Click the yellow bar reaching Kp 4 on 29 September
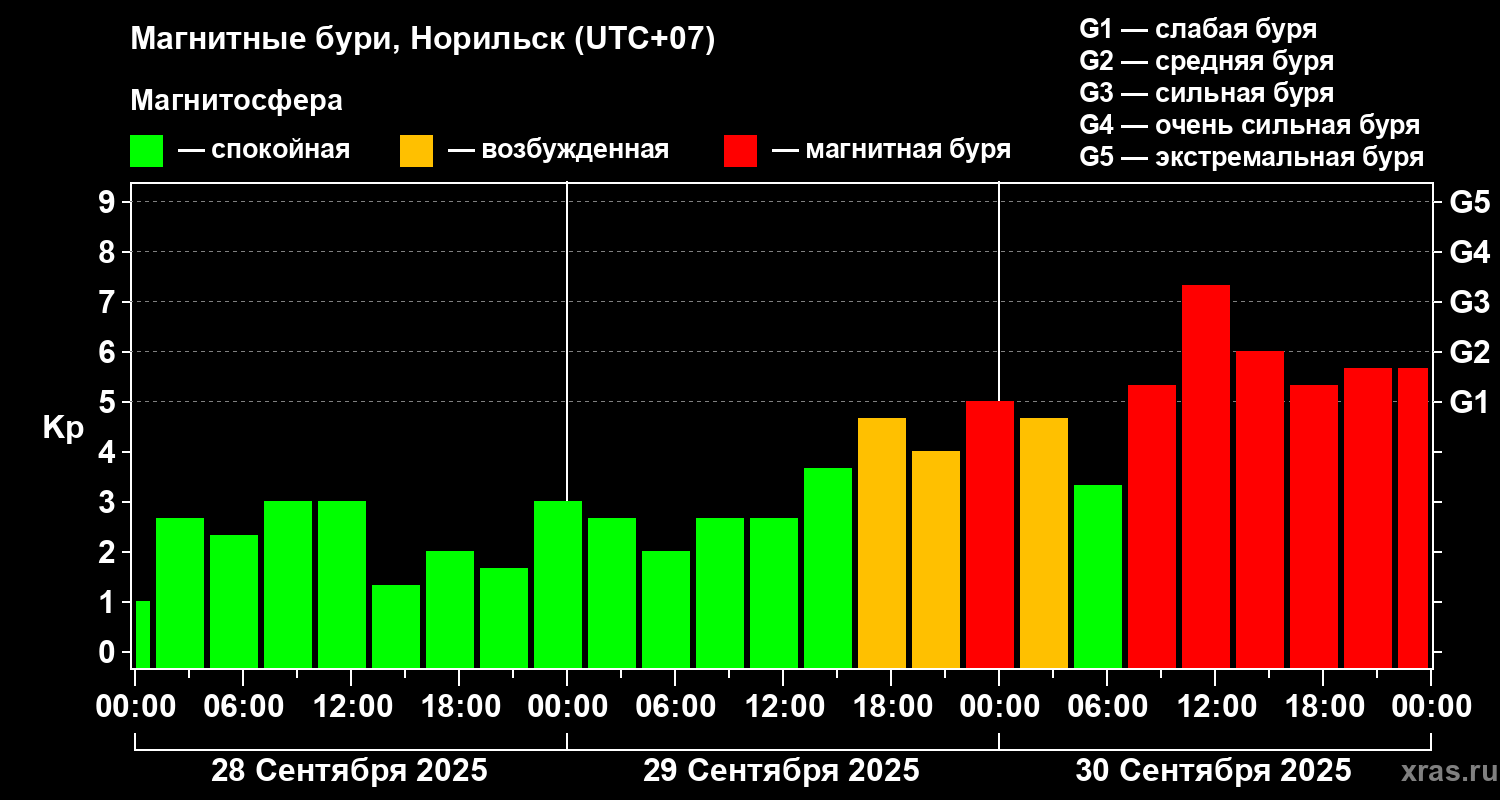This screenshot has width=1500, height=800. pyautogui.click(x=936, y=560)
